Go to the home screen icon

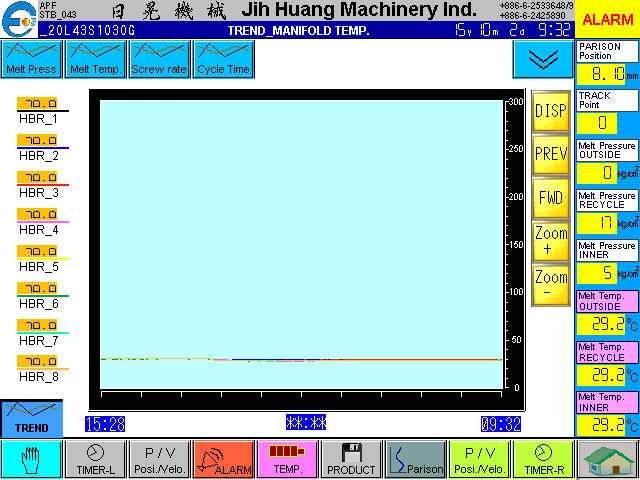click(x=607, y=459)
